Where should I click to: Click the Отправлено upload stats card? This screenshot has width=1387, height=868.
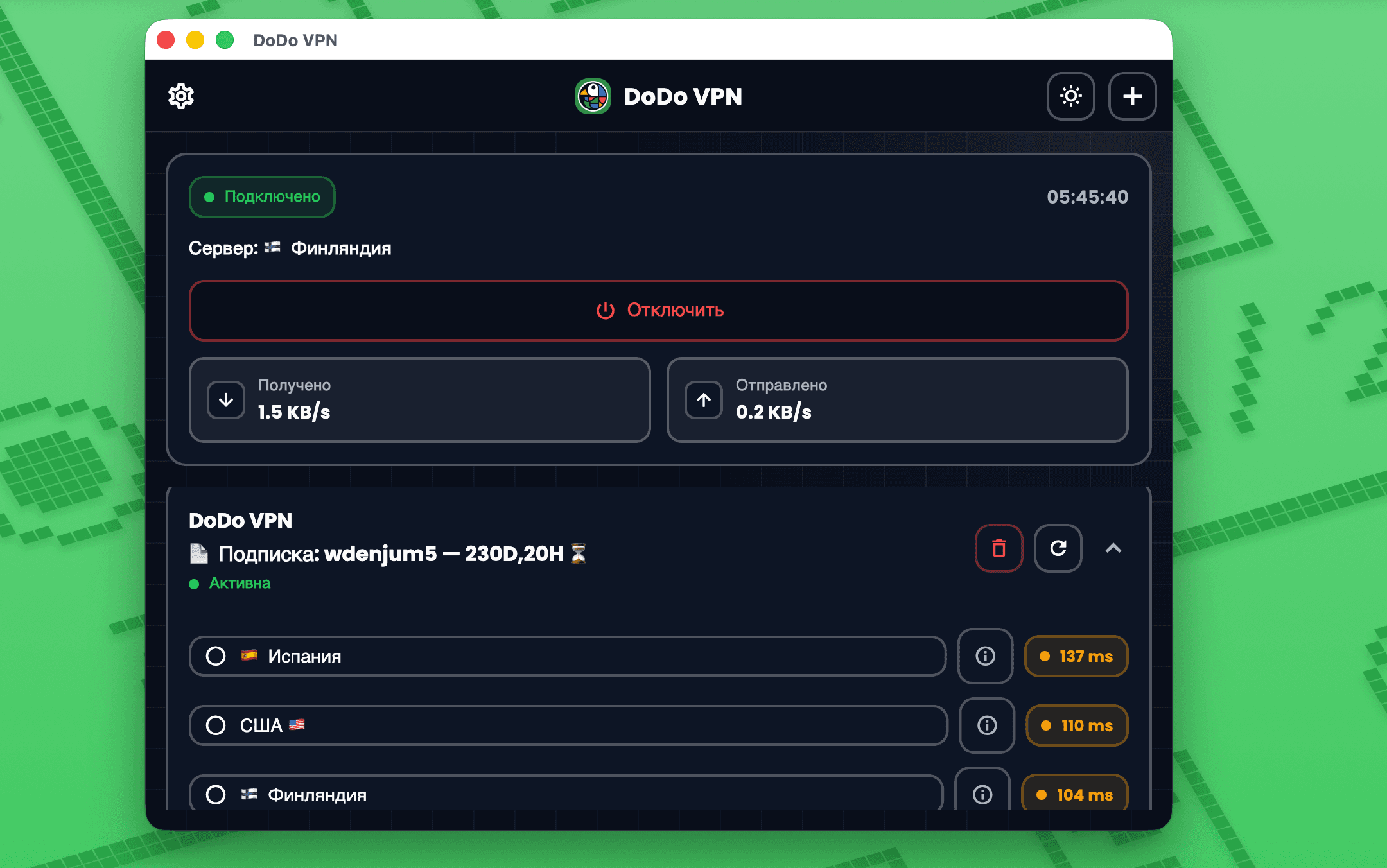(897, 400)
